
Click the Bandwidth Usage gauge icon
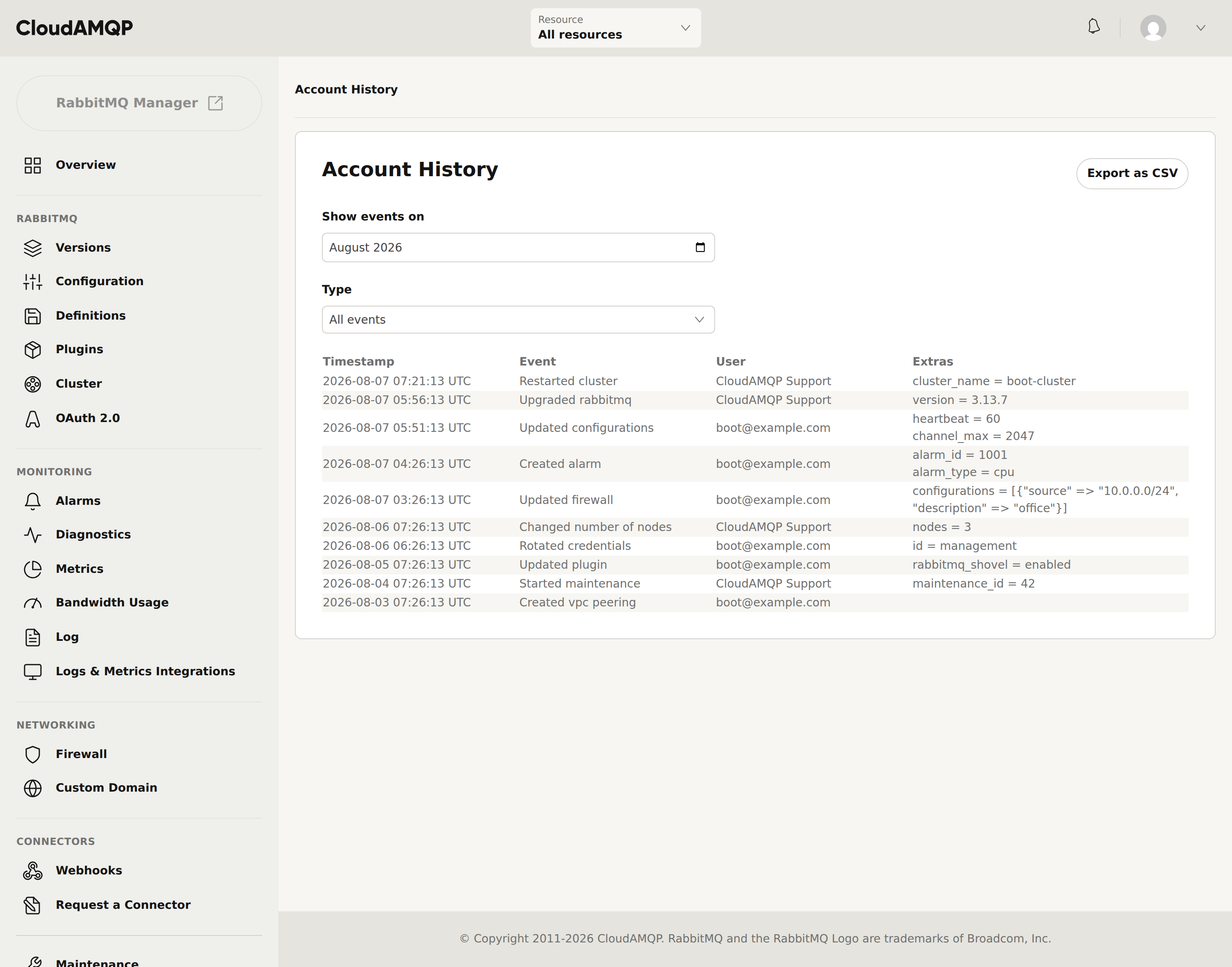click(33, 603)
